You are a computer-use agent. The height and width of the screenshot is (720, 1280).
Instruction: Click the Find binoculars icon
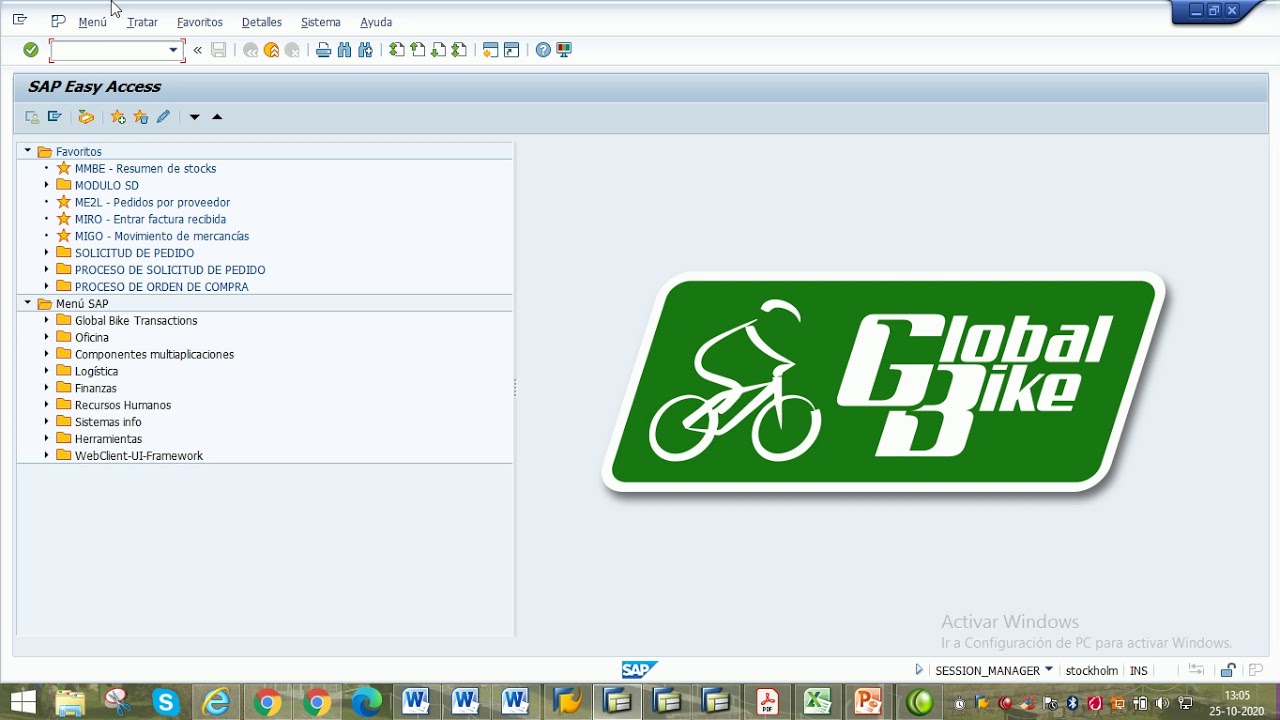(x=344, y=50)
